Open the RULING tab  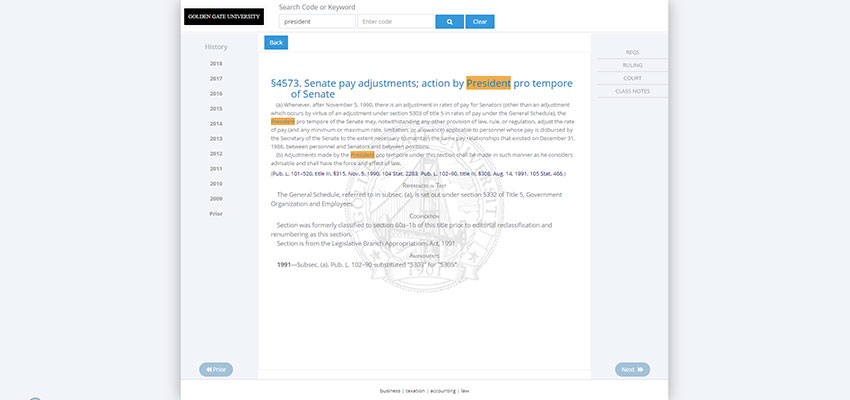point(632,65)
